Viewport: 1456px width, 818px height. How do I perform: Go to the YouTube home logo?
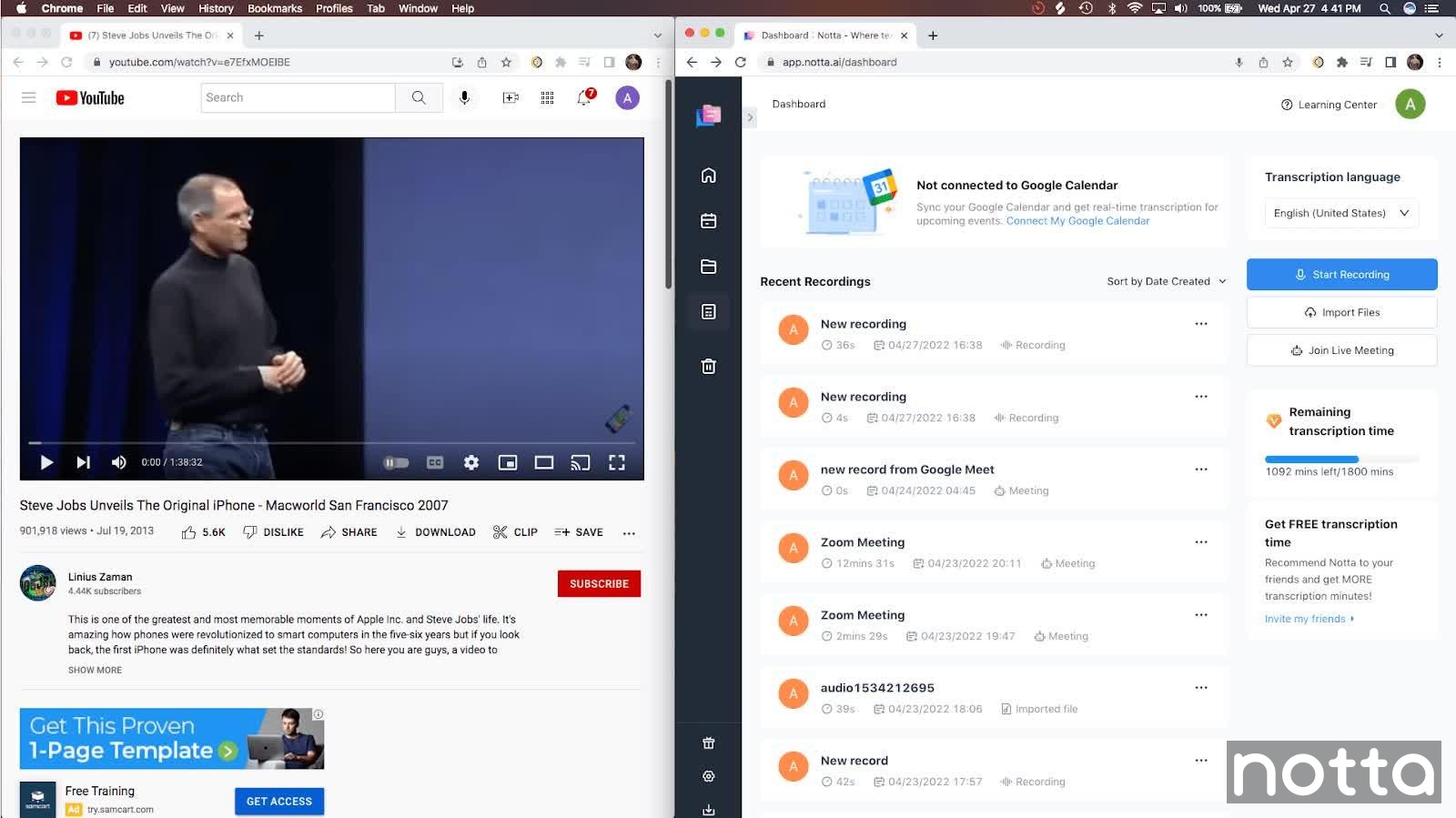pyautogui.click(x=90, y=97)
